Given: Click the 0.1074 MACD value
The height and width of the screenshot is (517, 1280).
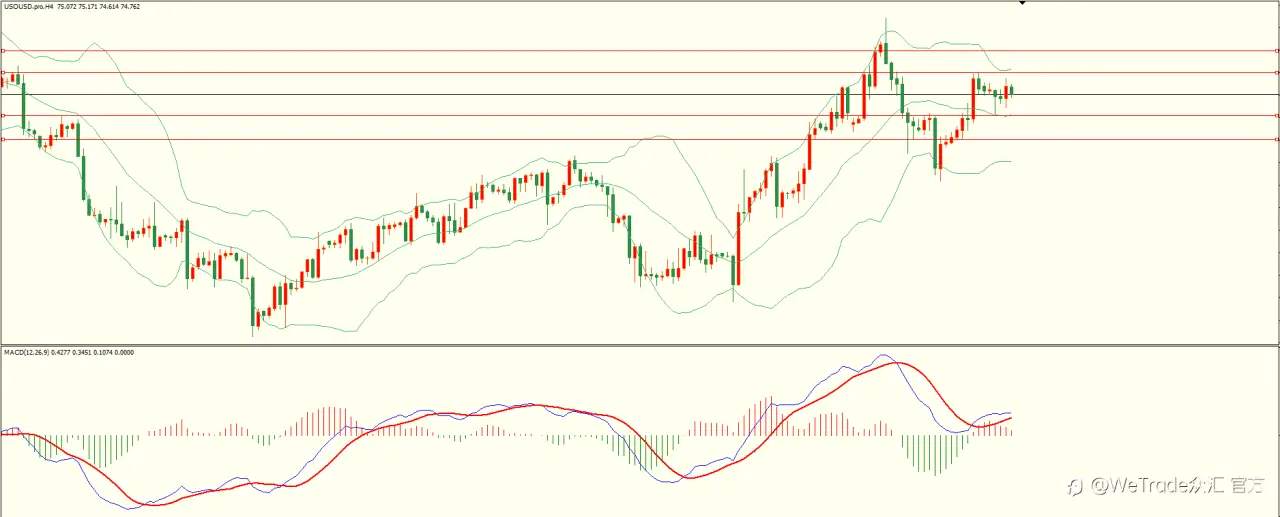Looking at the screenshot, I should pyautogui.click(x=103, y=352).
